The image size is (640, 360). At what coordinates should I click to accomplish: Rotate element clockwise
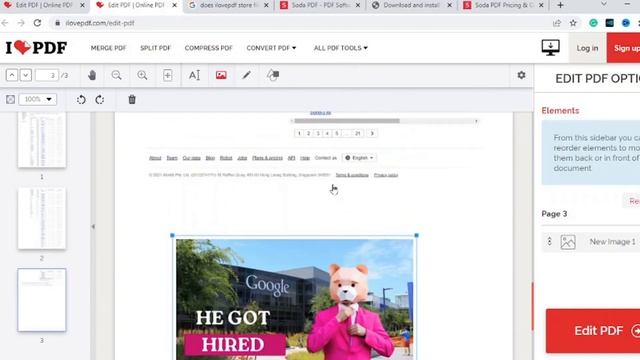(x=100, y=100)
